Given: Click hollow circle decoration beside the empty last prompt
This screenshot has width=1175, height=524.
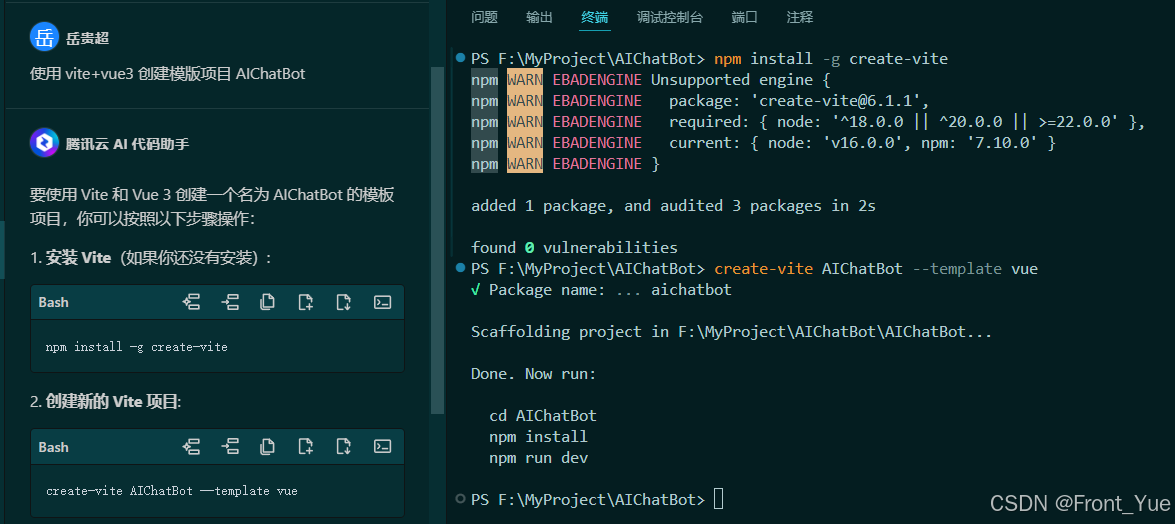Looking at the screenshot, I should [x=459, y=499].
